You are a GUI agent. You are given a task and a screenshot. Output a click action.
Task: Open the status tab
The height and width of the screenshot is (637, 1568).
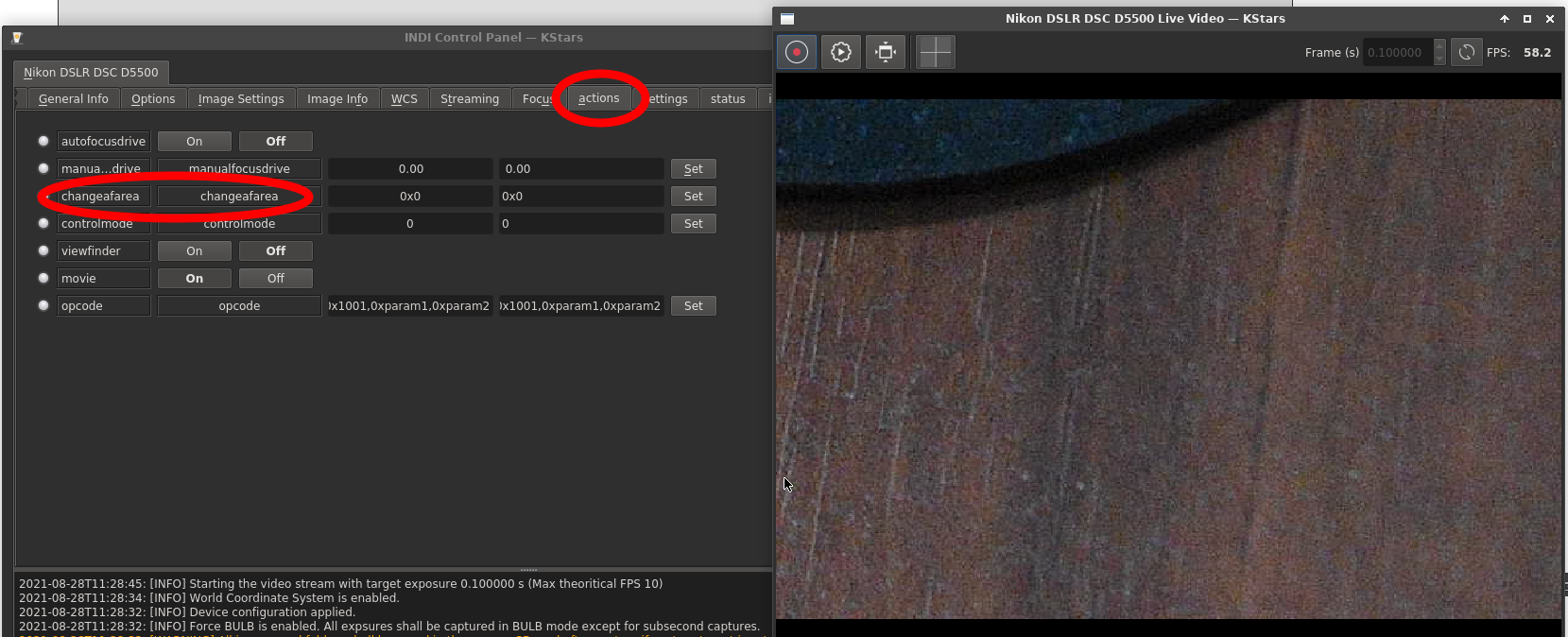pyautogui.click(x=728, y=99)
